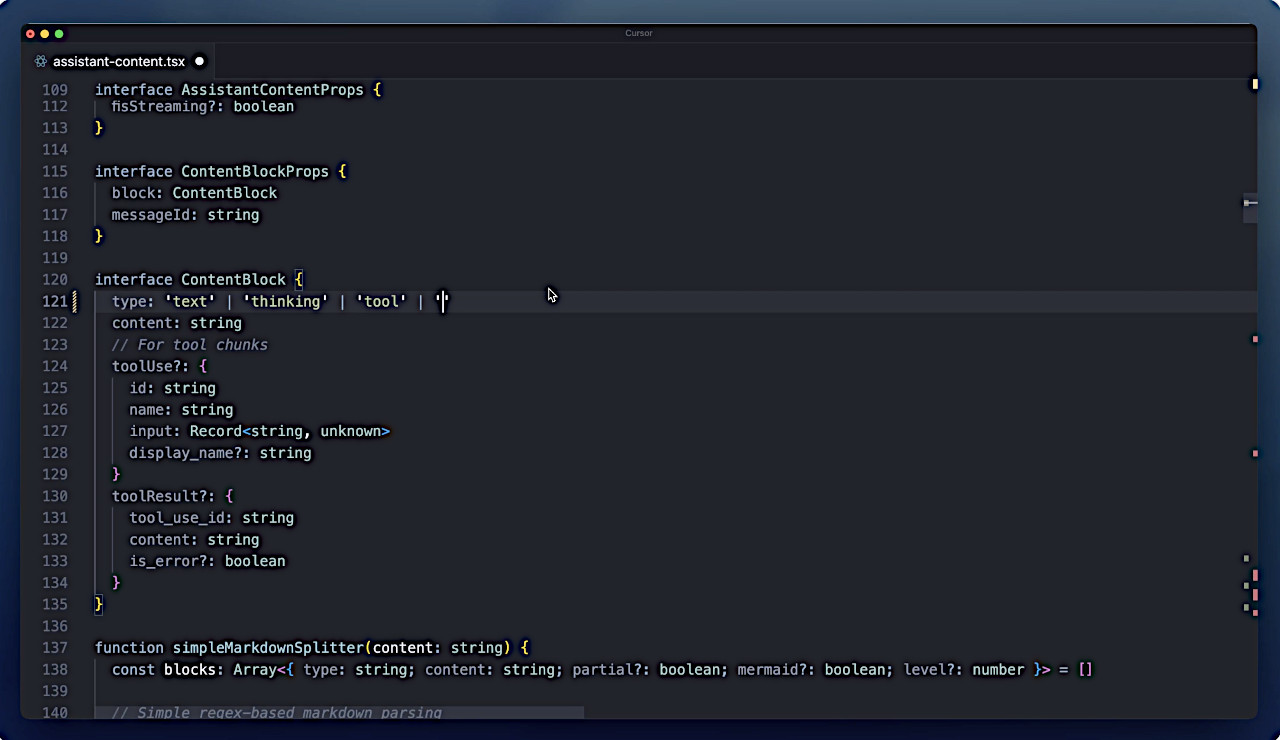Click the unsaved-changes dot on assistant-content.tsx tab
The image size is (1280, 740).
point(199,61)
